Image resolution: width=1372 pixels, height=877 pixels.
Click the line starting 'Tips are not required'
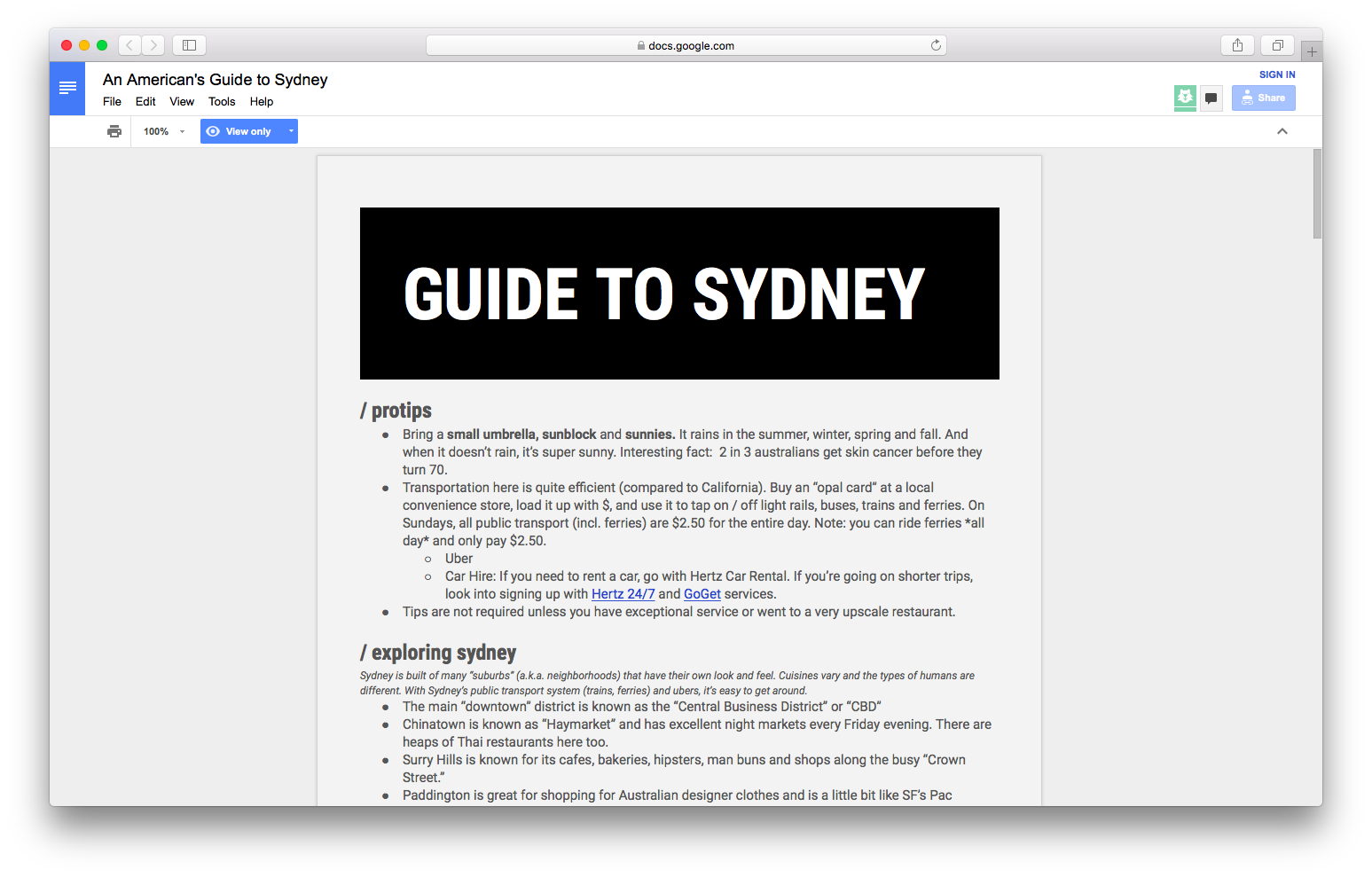click(679, 612)
